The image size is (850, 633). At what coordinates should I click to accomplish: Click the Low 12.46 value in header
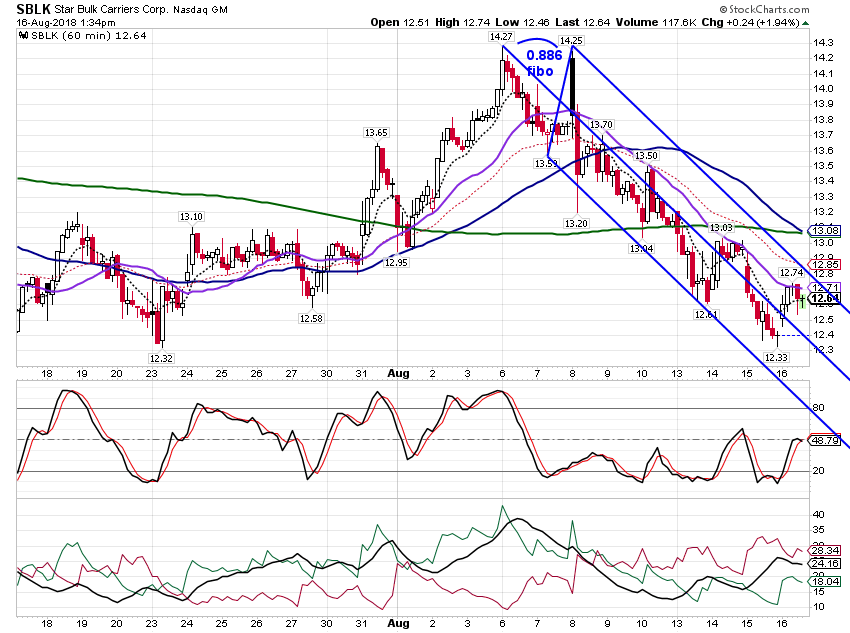[x=523, y=22]
